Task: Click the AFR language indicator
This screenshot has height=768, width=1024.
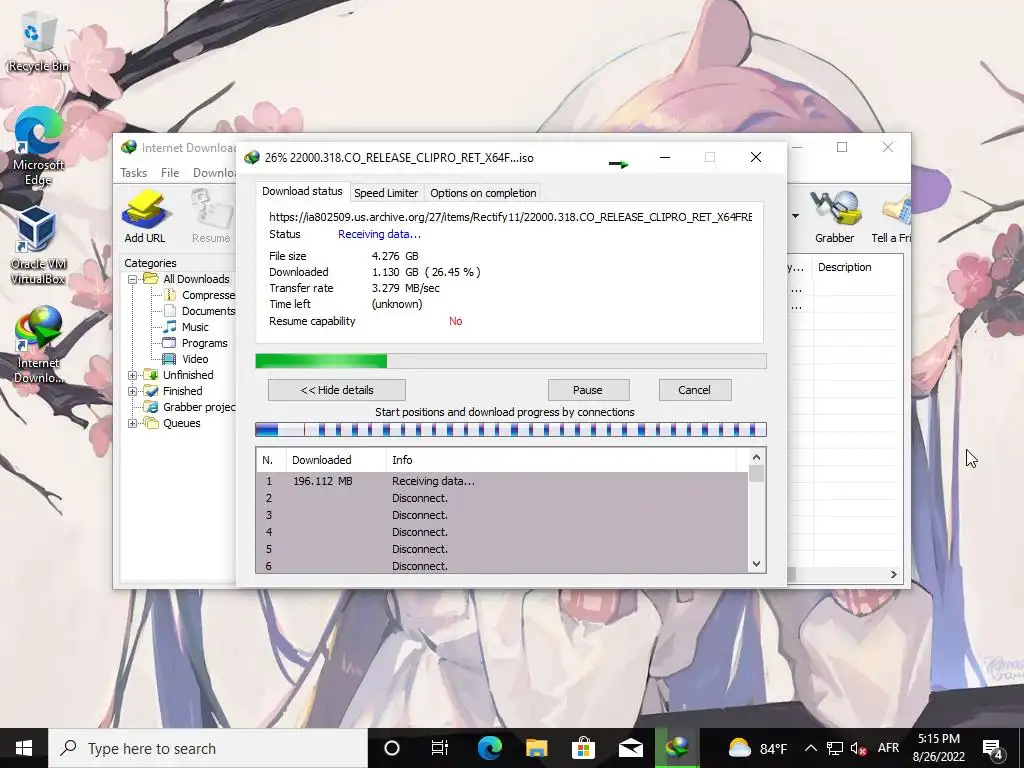Action: pos(888,748)
